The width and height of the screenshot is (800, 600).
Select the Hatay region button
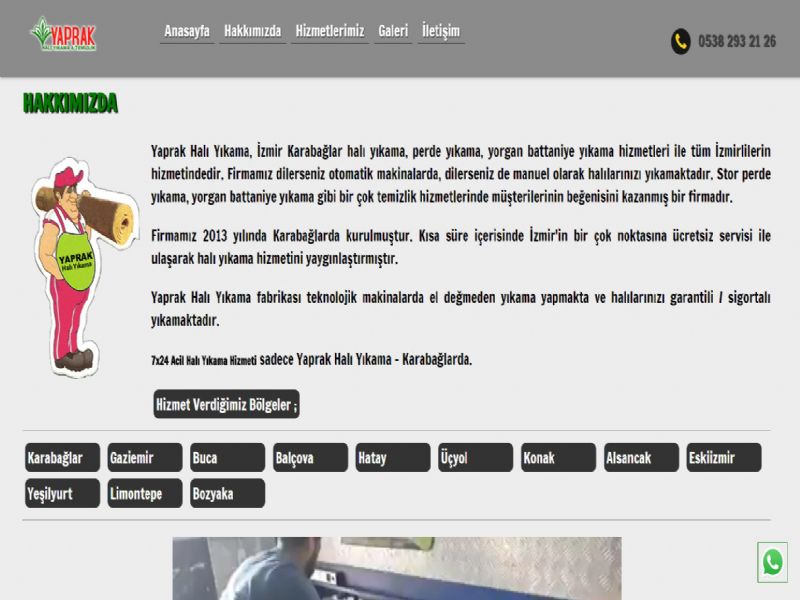pos(393,458)
